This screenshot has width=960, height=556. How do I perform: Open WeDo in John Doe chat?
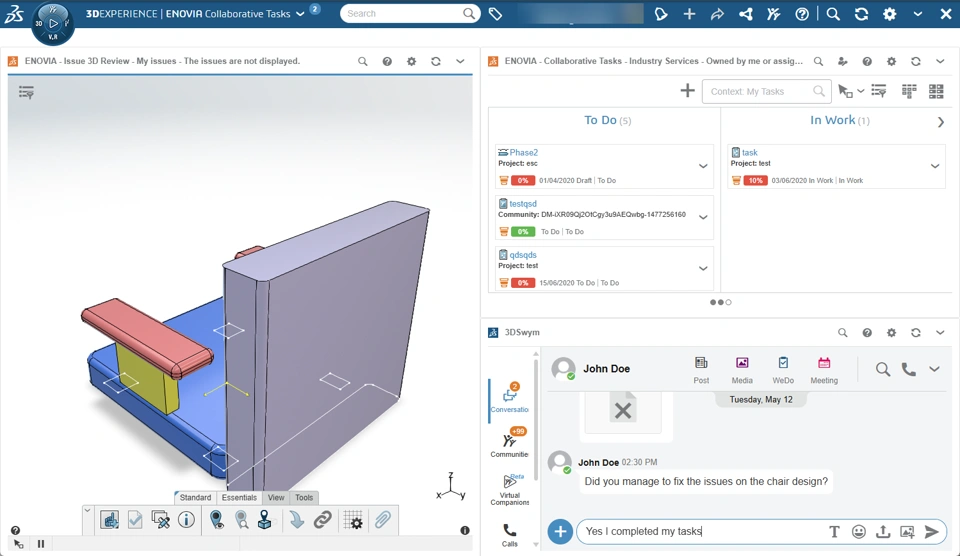point(783,370)
